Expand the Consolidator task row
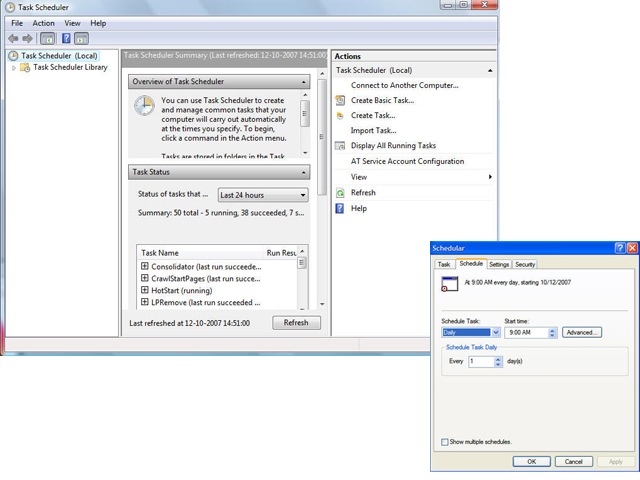The height and width of the screenshot is (480, 640). pos(144,266)
